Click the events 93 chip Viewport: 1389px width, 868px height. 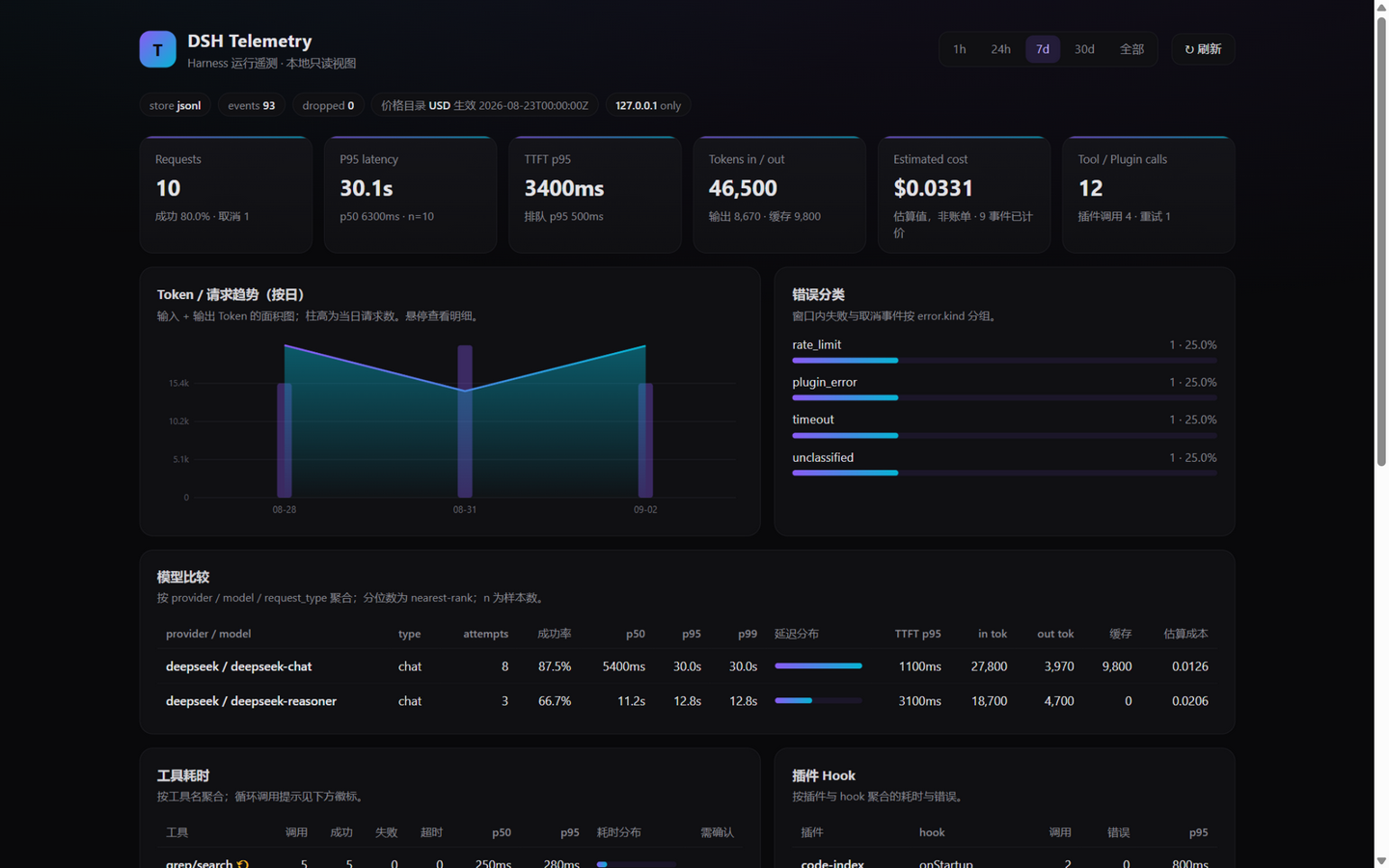[x=251, y=105]
